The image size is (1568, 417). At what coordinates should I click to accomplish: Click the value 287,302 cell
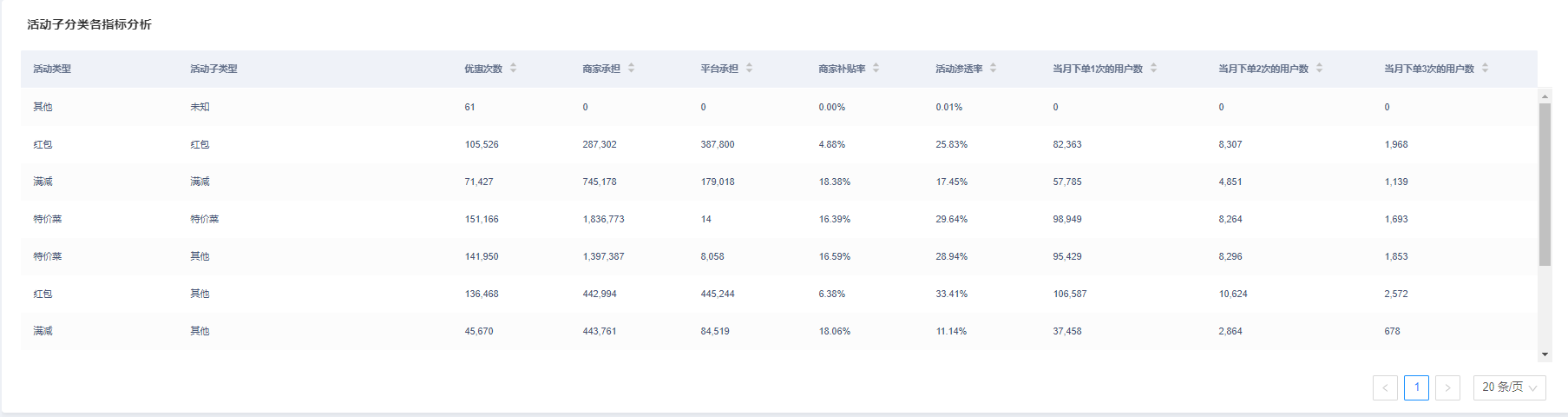point(600,144)
